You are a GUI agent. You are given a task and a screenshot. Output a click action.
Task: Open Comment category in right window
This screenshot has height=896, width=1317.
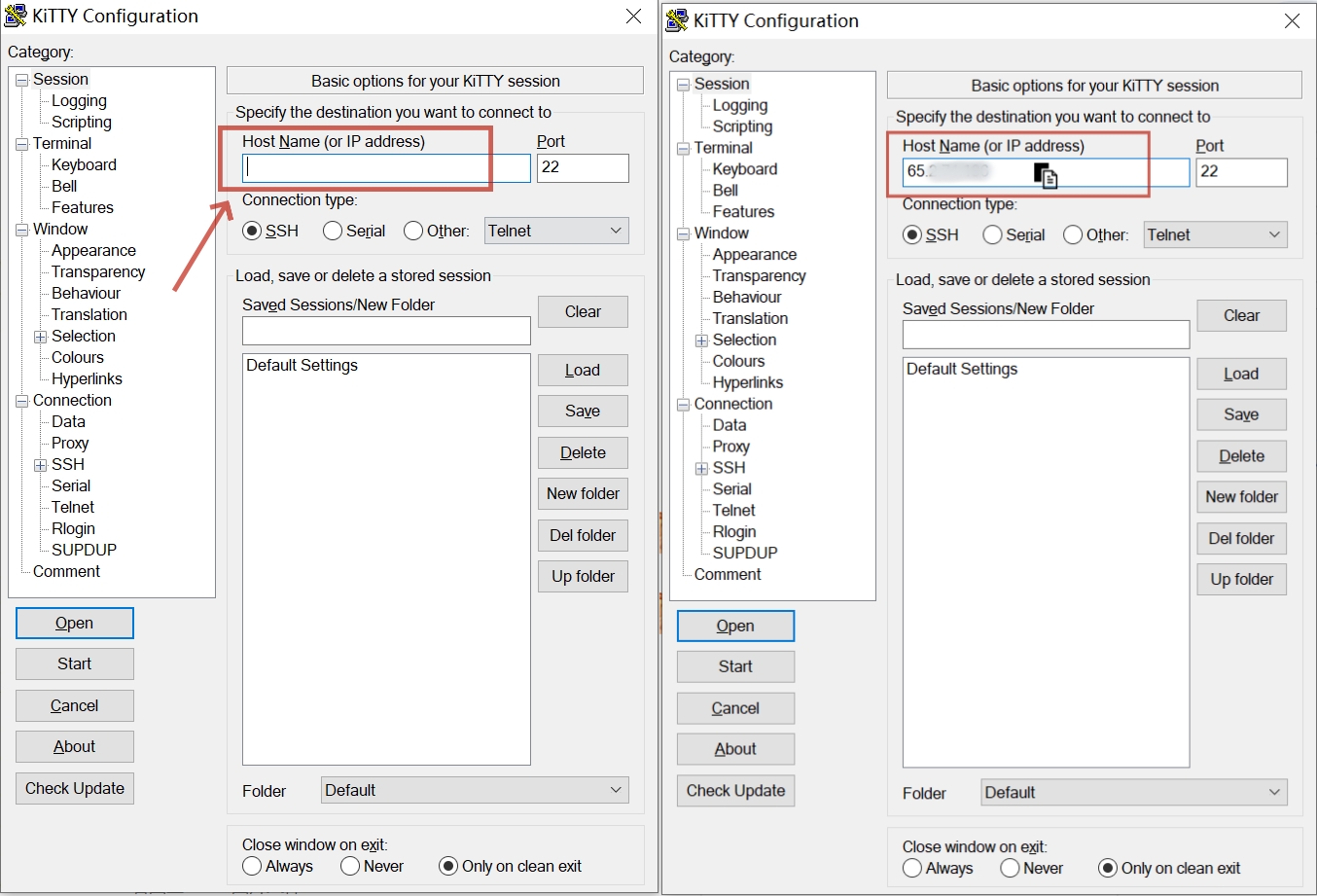(728, 574)
